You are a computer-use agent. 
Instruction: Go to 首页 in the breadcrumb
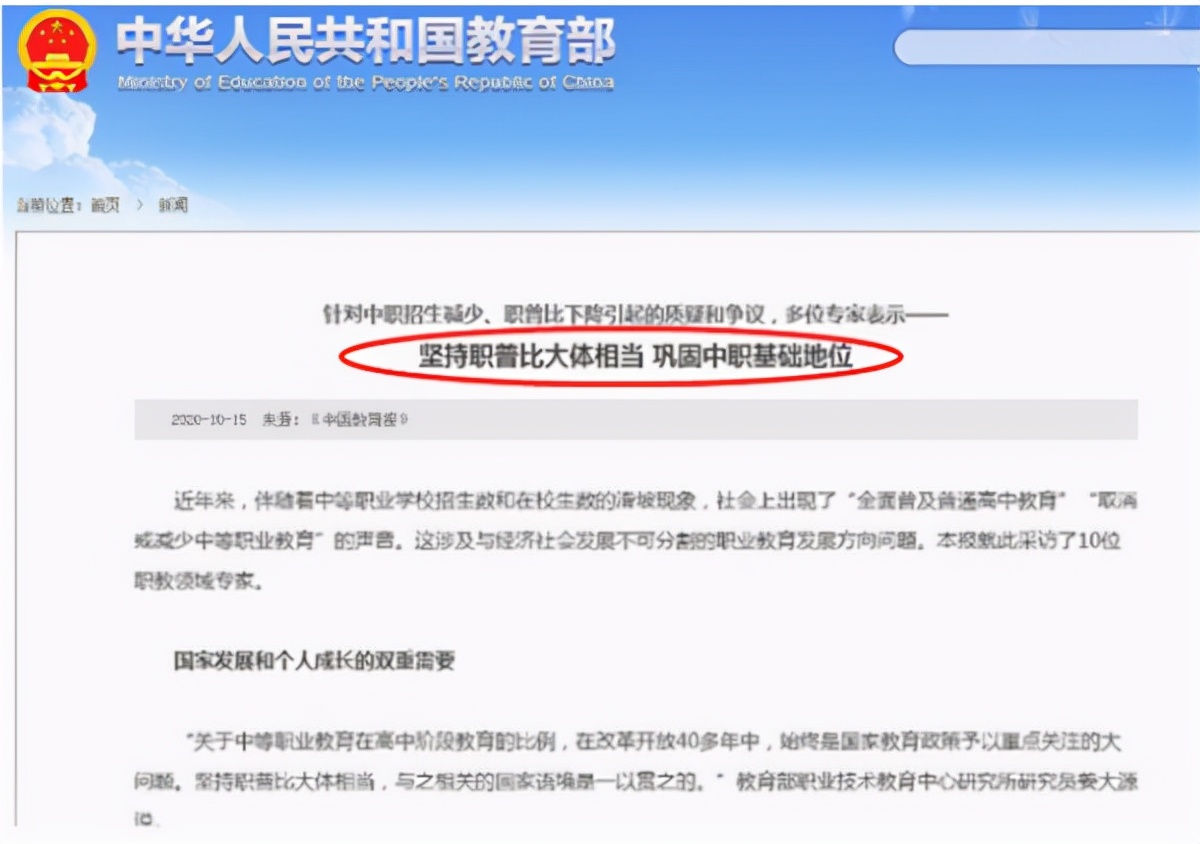[105, 205]
